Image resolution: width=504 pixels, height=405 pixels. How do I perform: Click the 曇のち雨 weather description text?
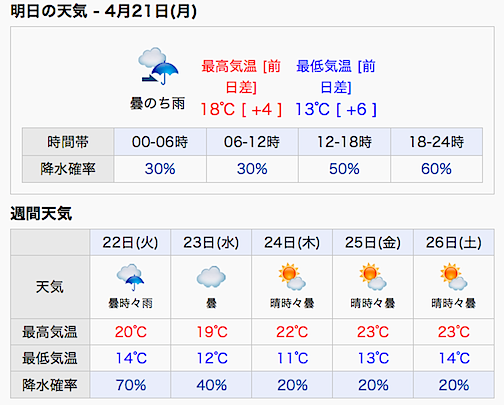pos(157,103)
